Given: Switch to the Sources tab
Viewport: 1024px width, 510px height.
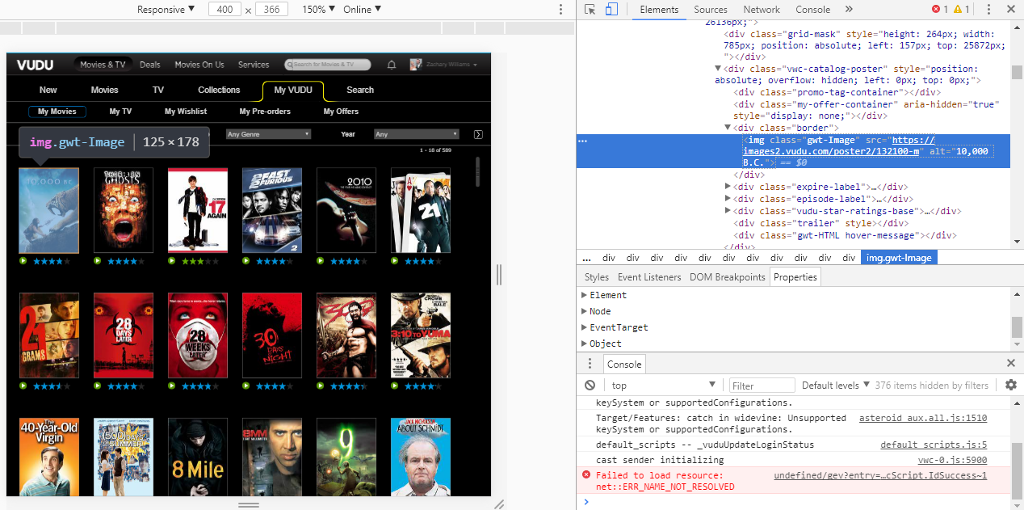Looking at the screenshot, I should 711,9.
